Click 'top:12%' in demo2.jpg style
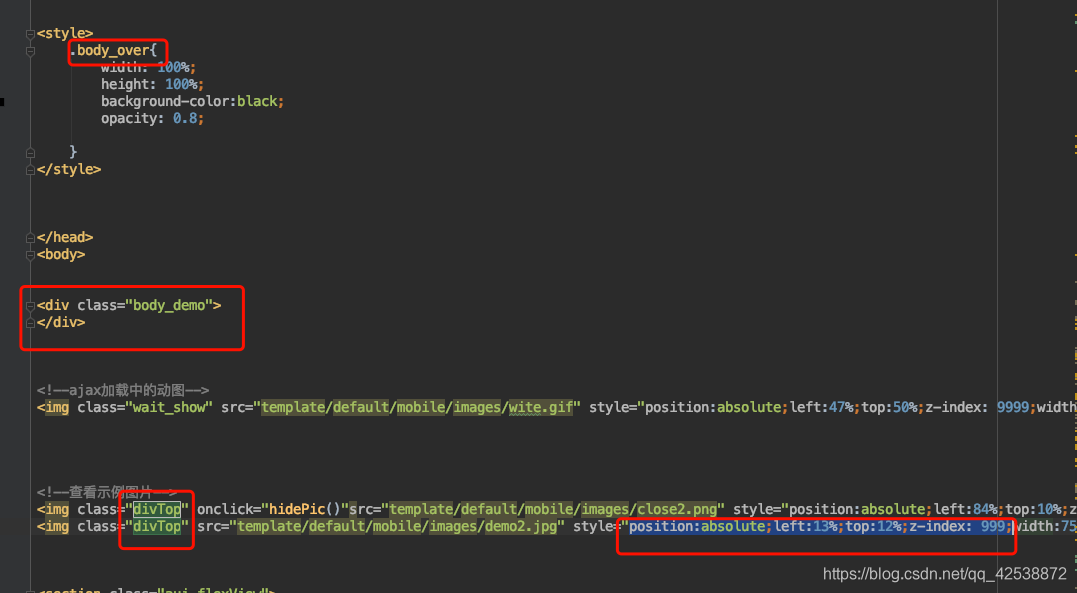This screenshot has width=1077, height=593. [874, 526]
